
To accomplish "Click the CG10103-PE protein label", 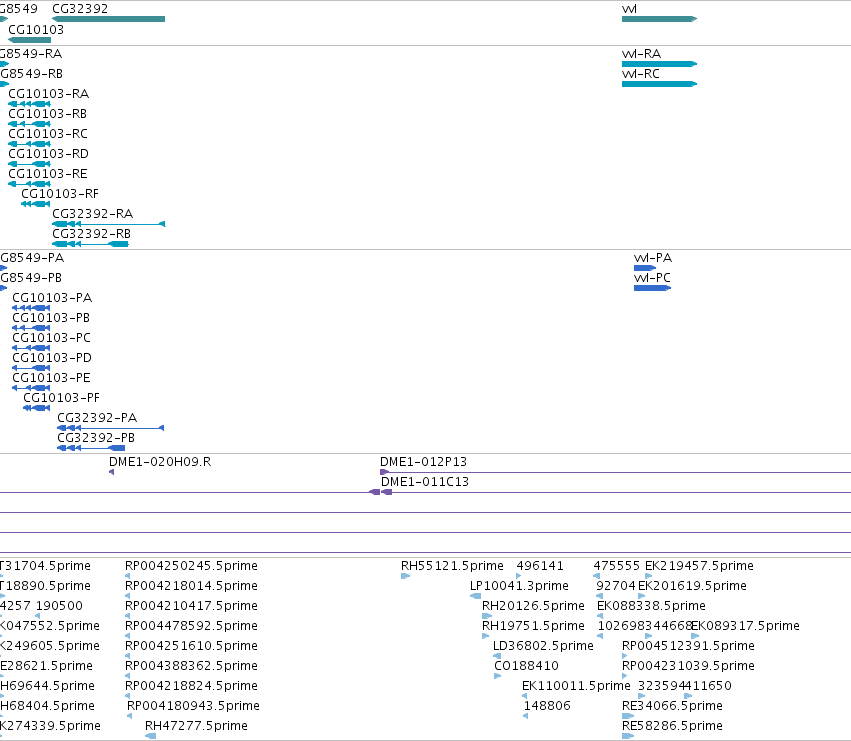I will 51,378.
